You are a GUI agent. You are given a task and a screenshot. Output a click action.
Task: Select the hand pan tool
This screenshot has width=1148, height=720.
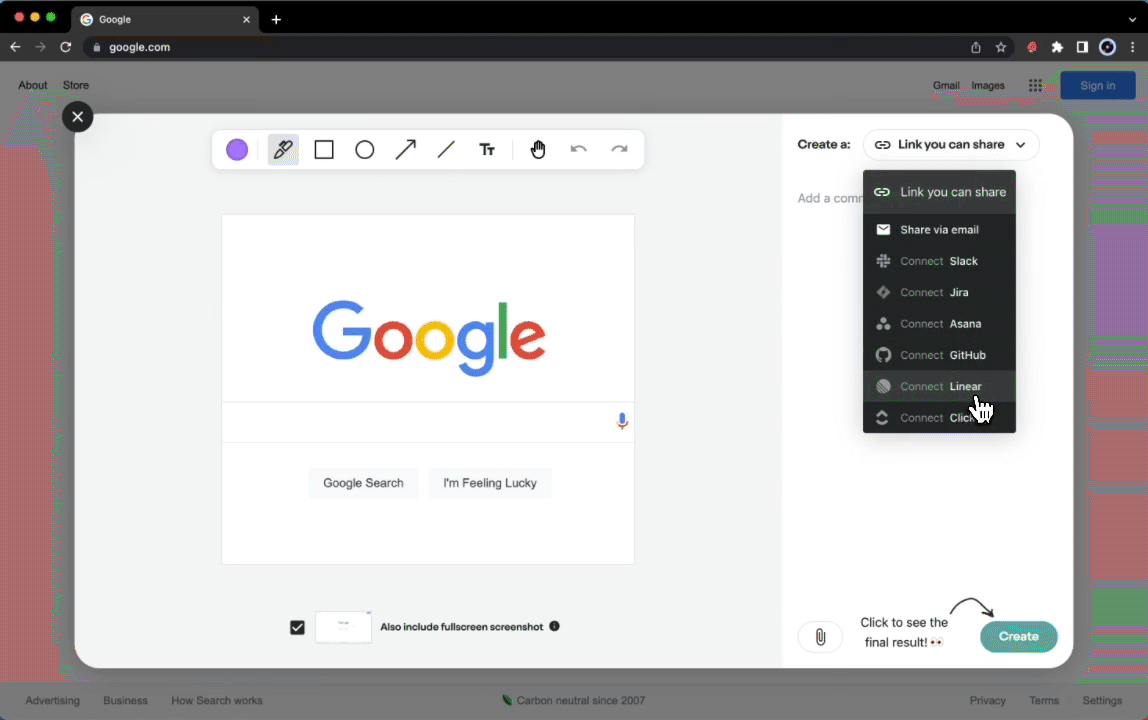tap(538, 150)
